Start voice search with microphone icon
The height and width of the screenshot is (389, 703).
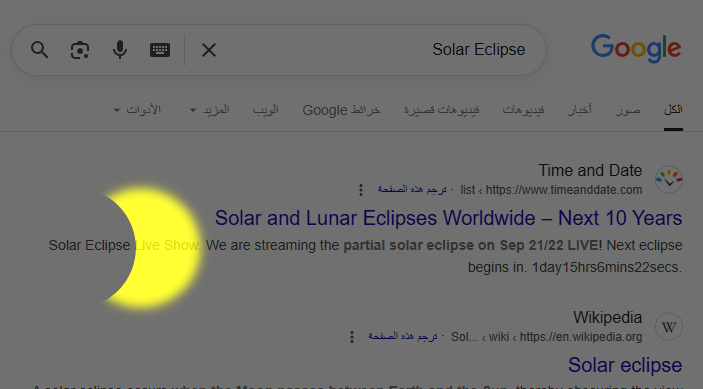click(x=120, y=50)
